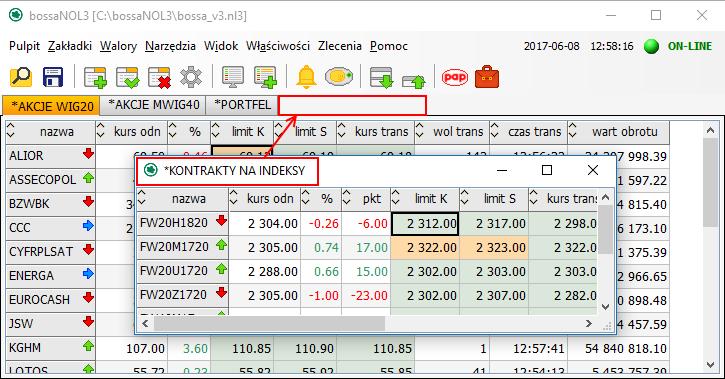Click down arrow of main table scrollbar
The height and width of the screenshot is (379, 725).
(x=711, y=365)
